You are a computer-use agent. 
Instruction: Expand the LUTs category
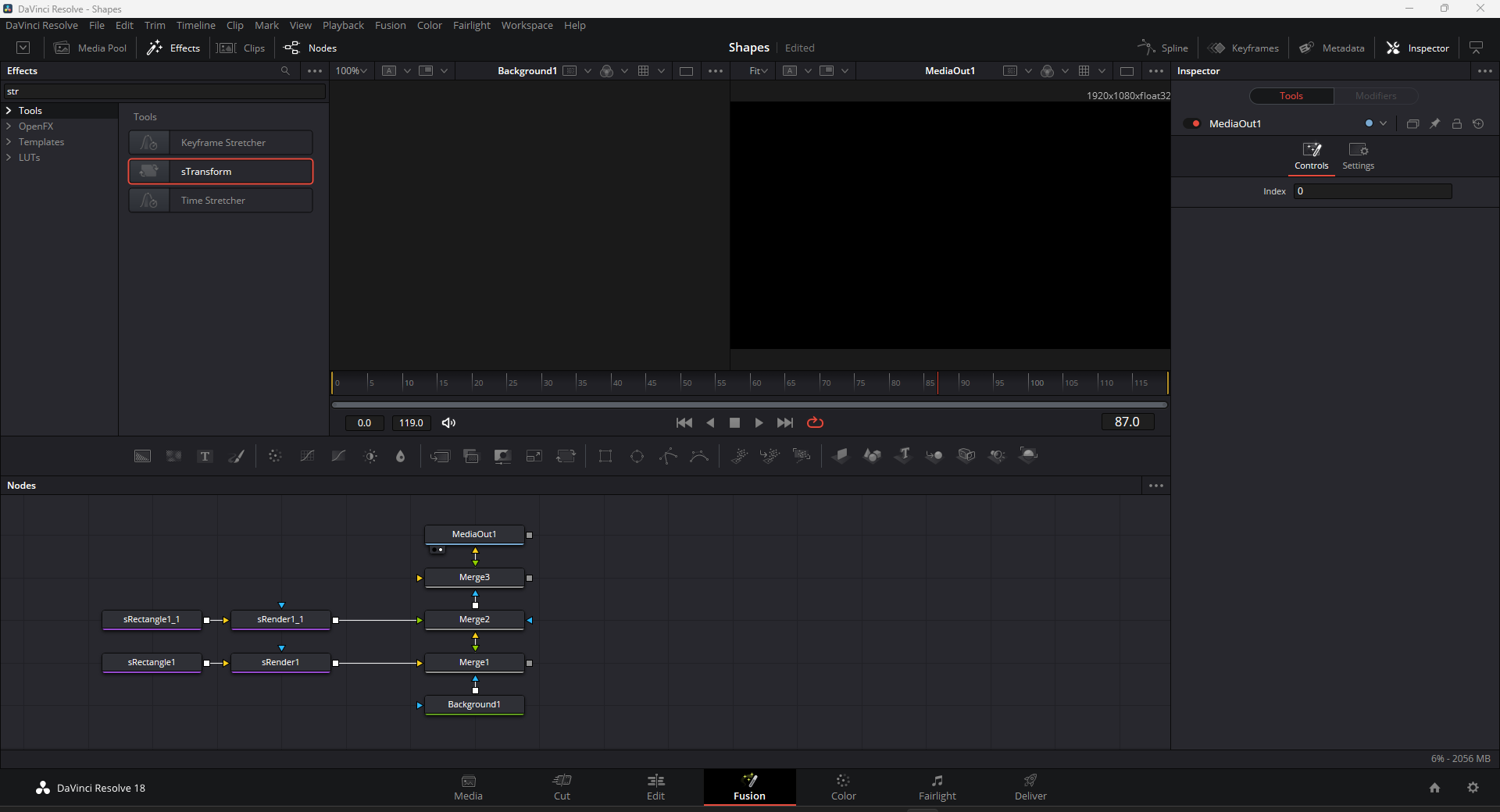[9, 158]
